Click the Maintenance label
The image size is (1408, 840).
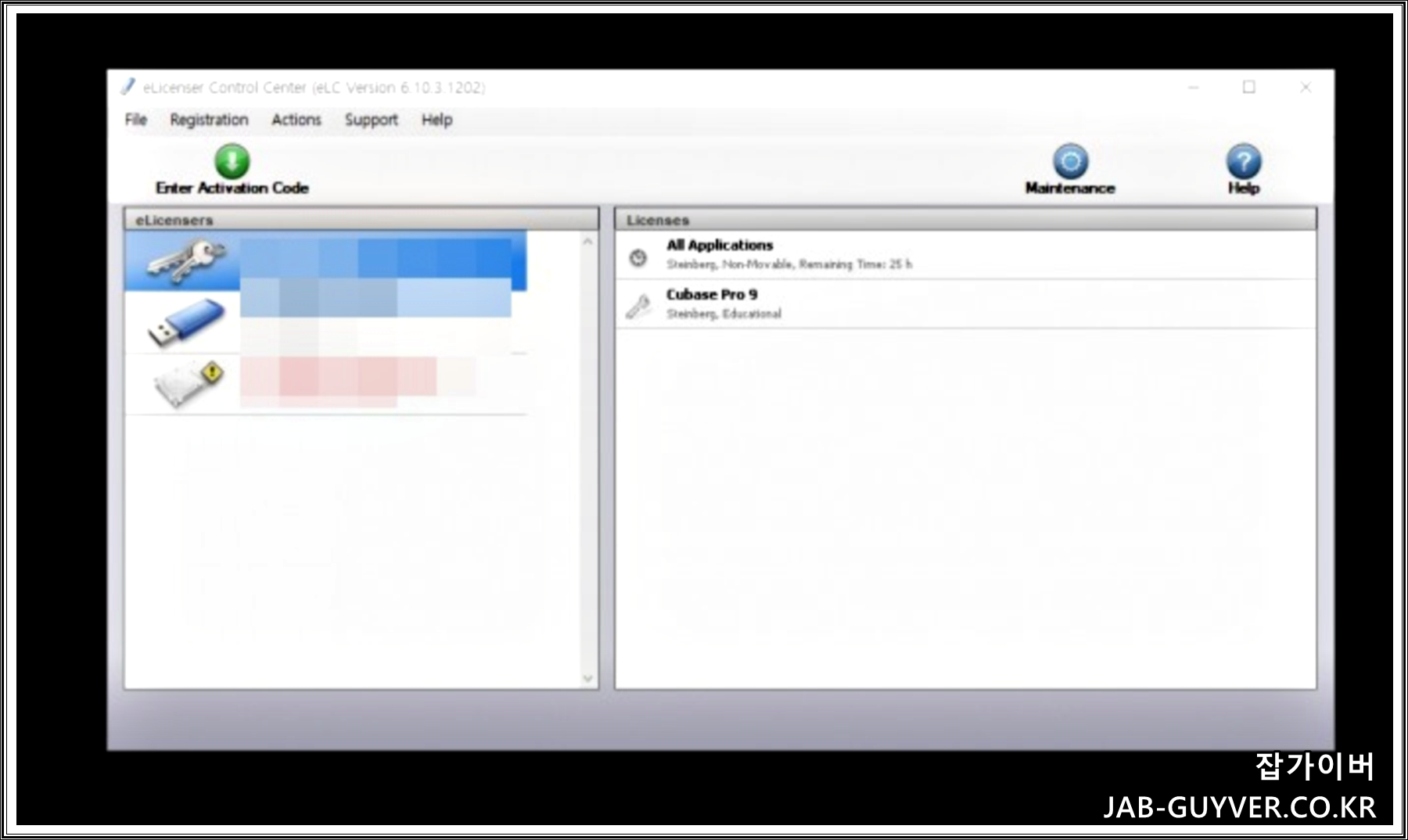coord(1070,188)
